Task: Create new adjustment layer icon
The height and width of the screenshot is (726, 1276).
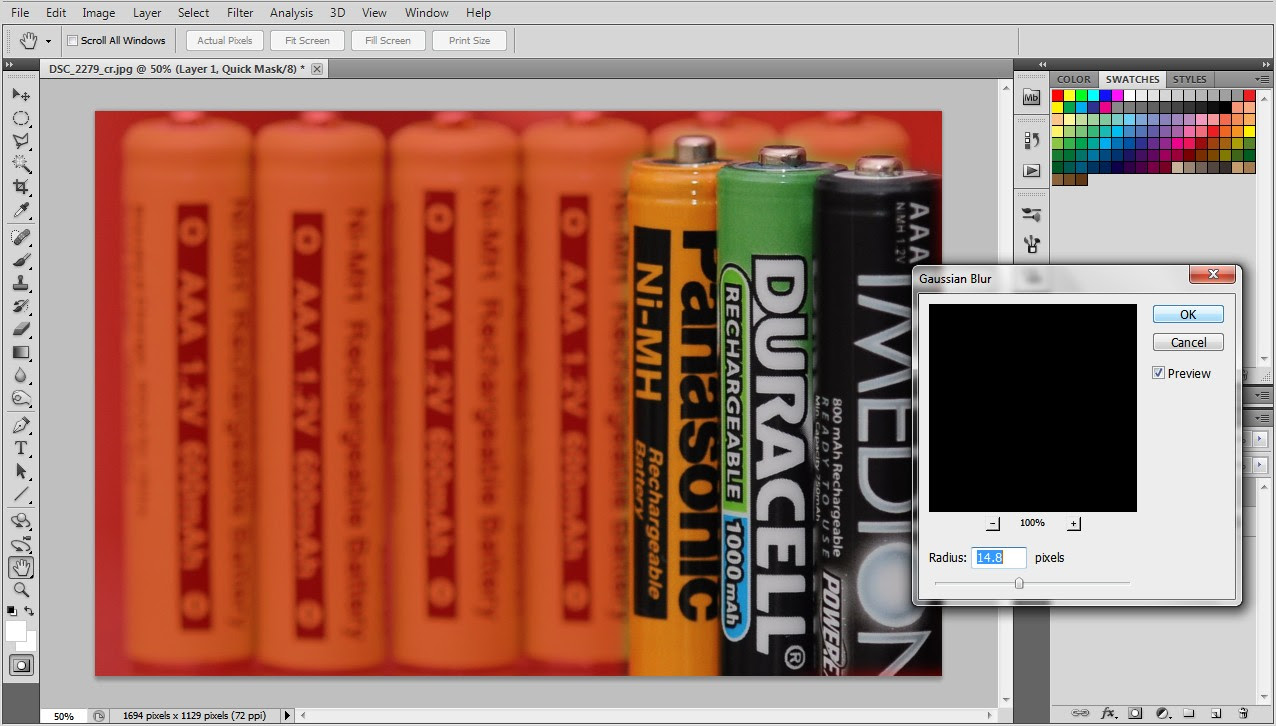Action: point(1162,714)
